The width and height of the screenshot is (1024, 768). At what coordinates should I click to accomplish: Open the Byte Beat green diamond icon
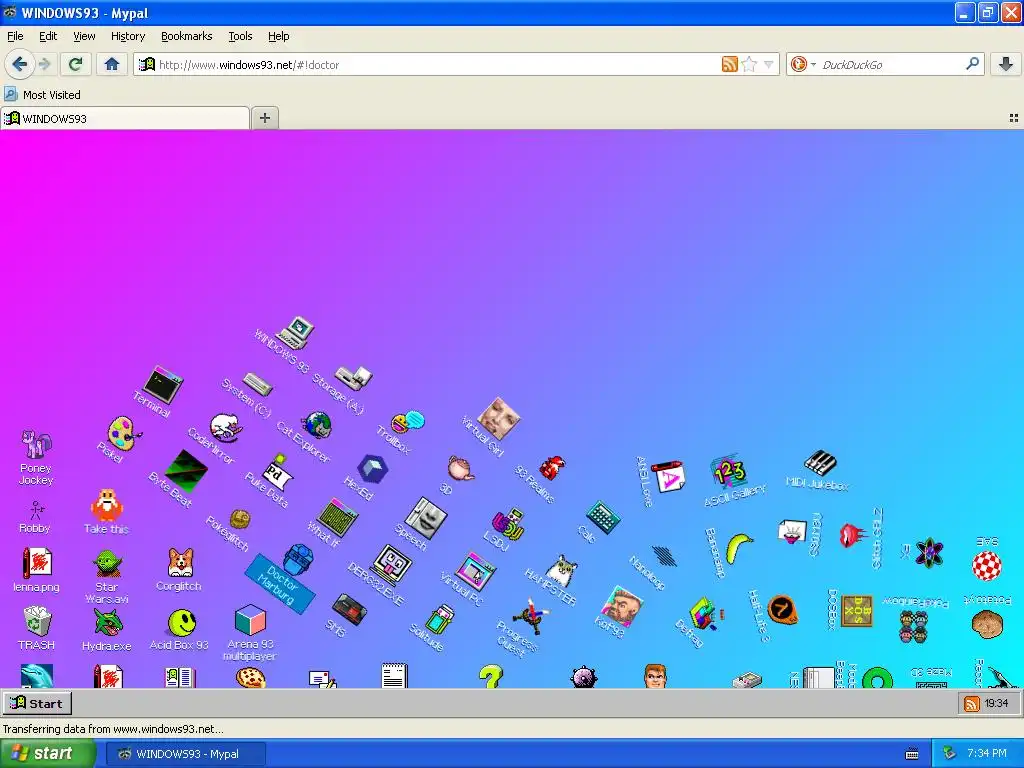tap(186, 471)
